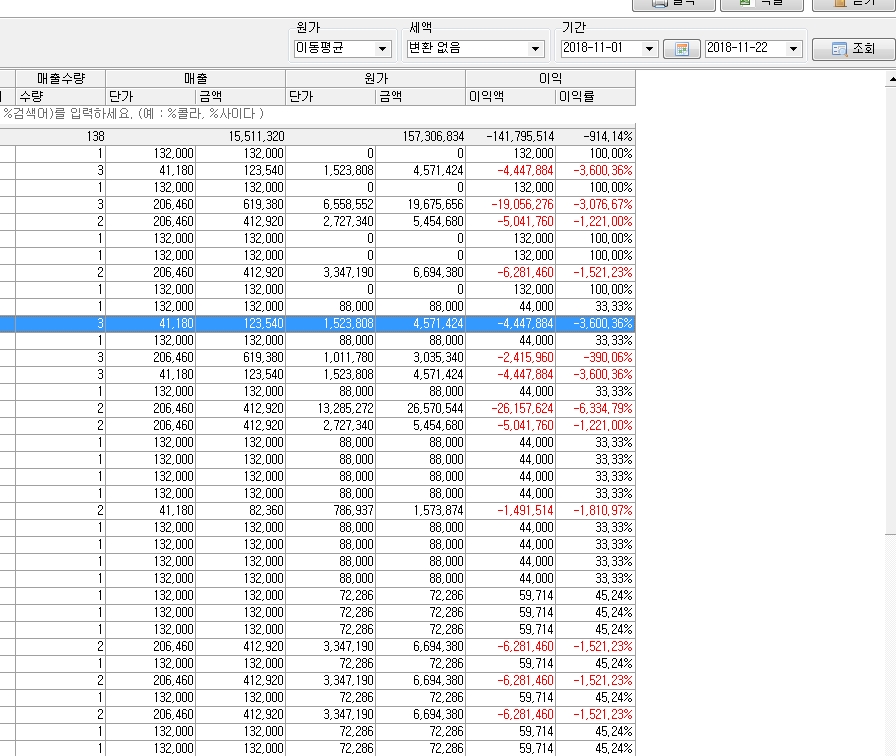
Task: Click the print button at top
Action: point(673,4)
